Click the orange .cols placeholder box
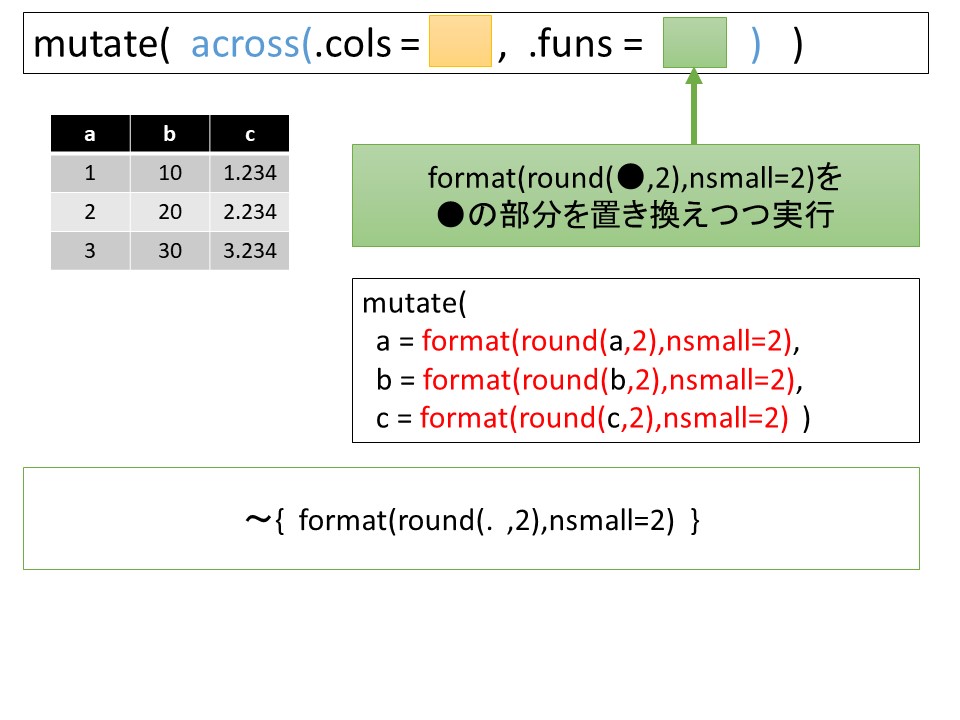 pyautogui.click(x=460, y=42)
